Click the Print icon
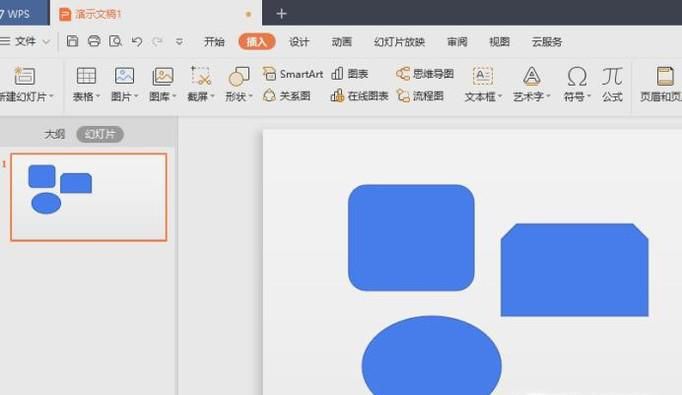Viewport: 682px width, 395px height. click(x=94, y=41)
